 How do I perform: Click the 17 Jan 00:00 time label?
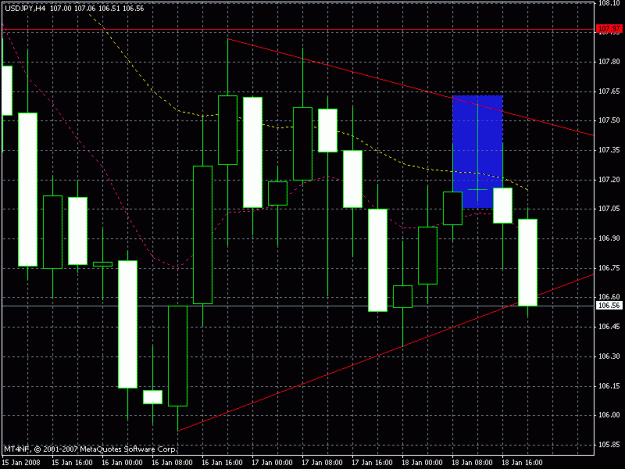click(272, 463)
